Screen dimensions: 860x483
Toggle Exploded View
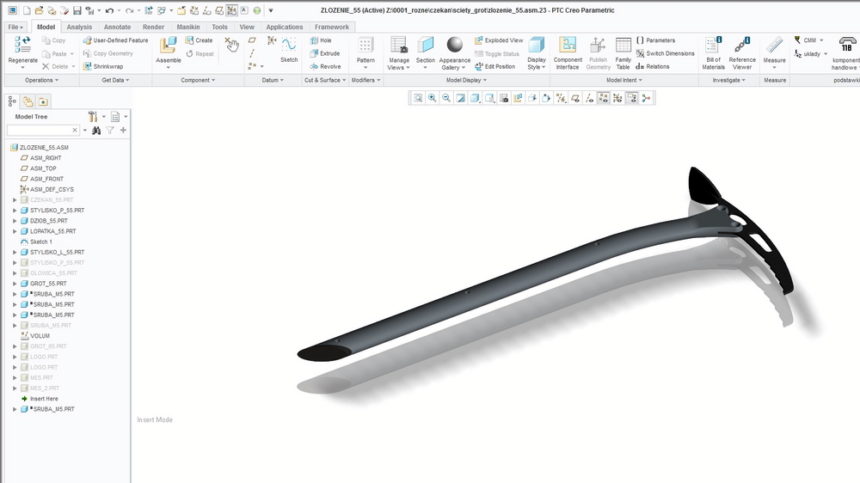click(x=499, y=41)
